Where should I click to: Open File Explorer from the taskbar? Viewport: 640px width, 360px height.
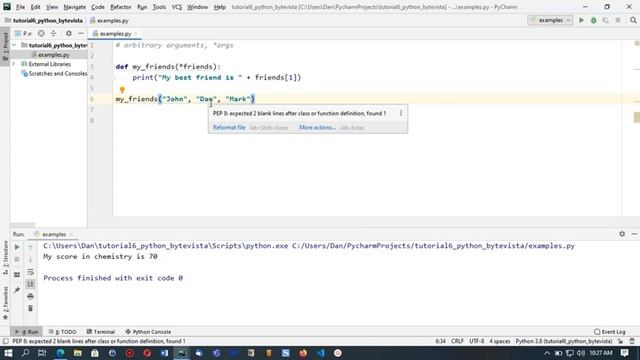point(78,353)
